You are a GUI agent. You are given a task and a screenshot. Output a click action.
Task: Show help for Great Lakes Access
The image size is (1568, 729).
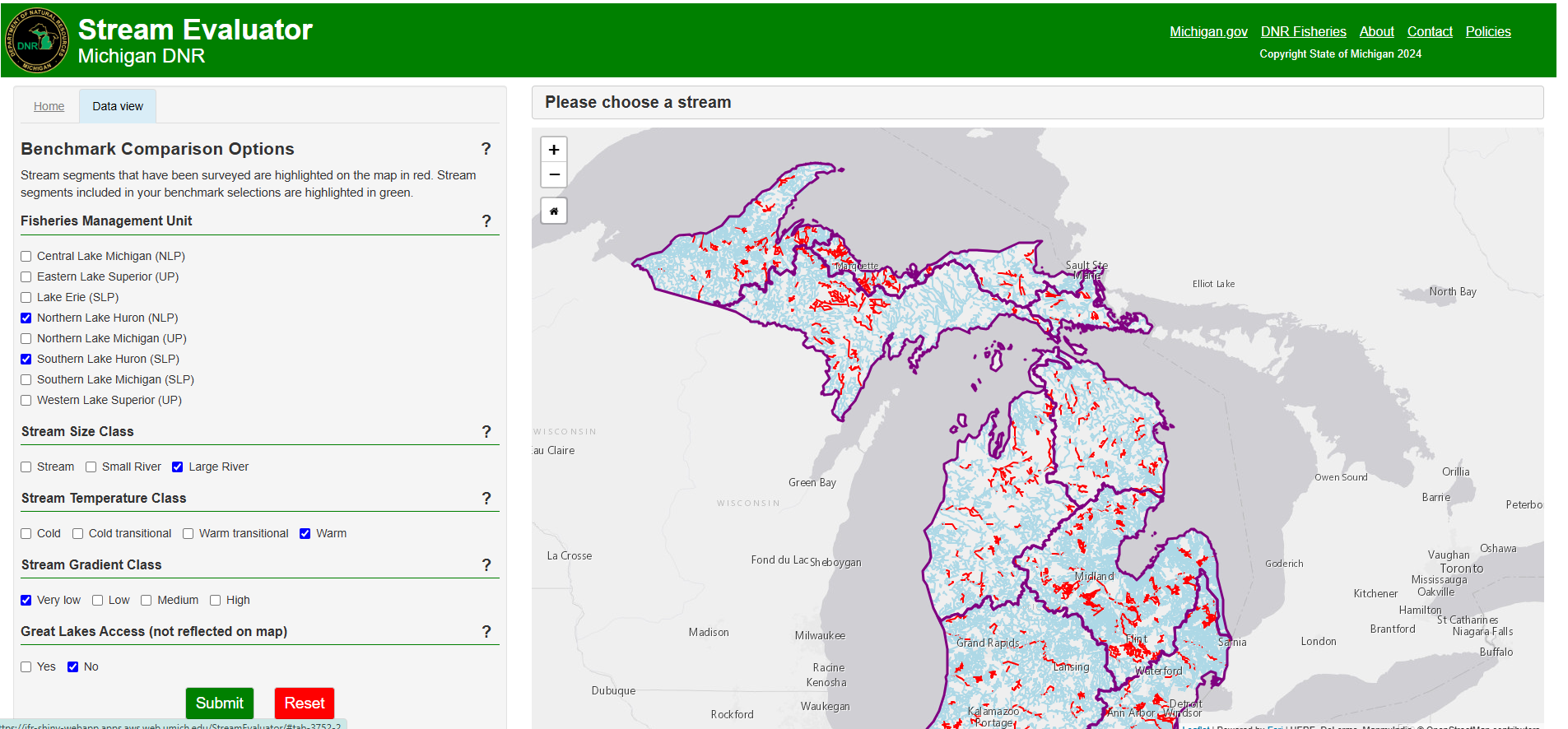tap(486, 632)
